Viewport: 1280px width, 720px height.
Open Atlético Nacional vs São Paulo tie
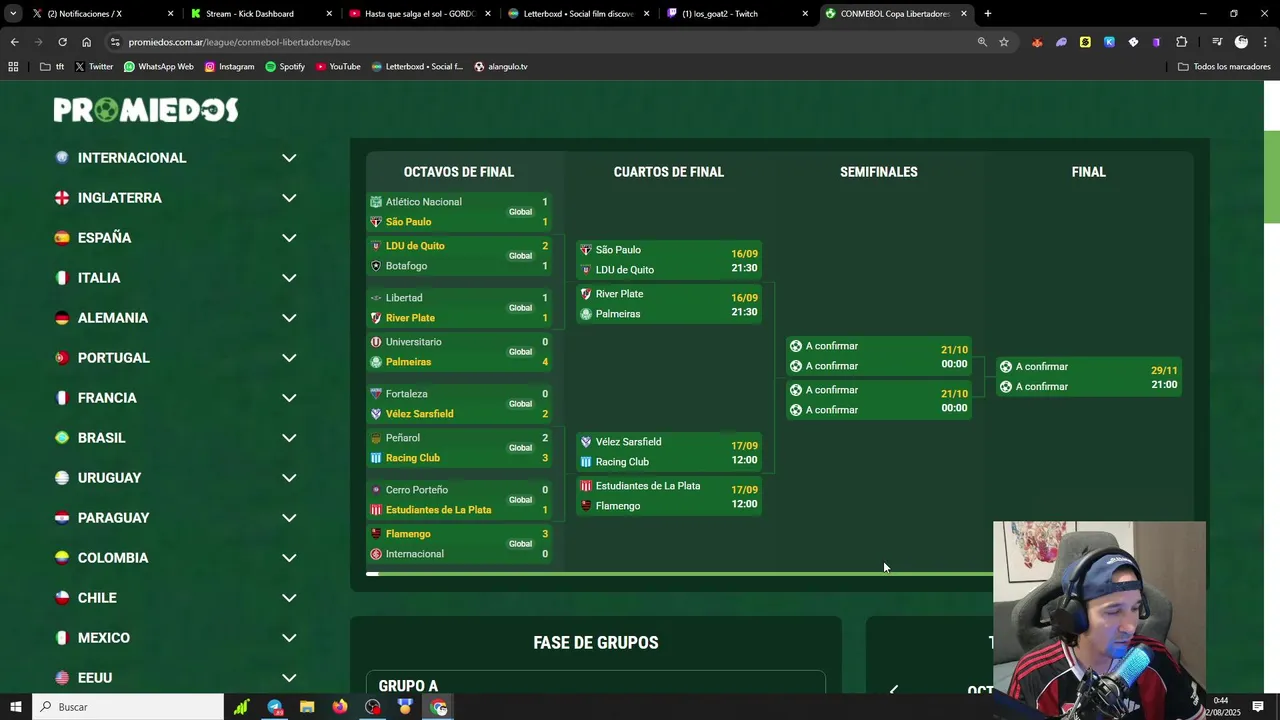[459, 212]
